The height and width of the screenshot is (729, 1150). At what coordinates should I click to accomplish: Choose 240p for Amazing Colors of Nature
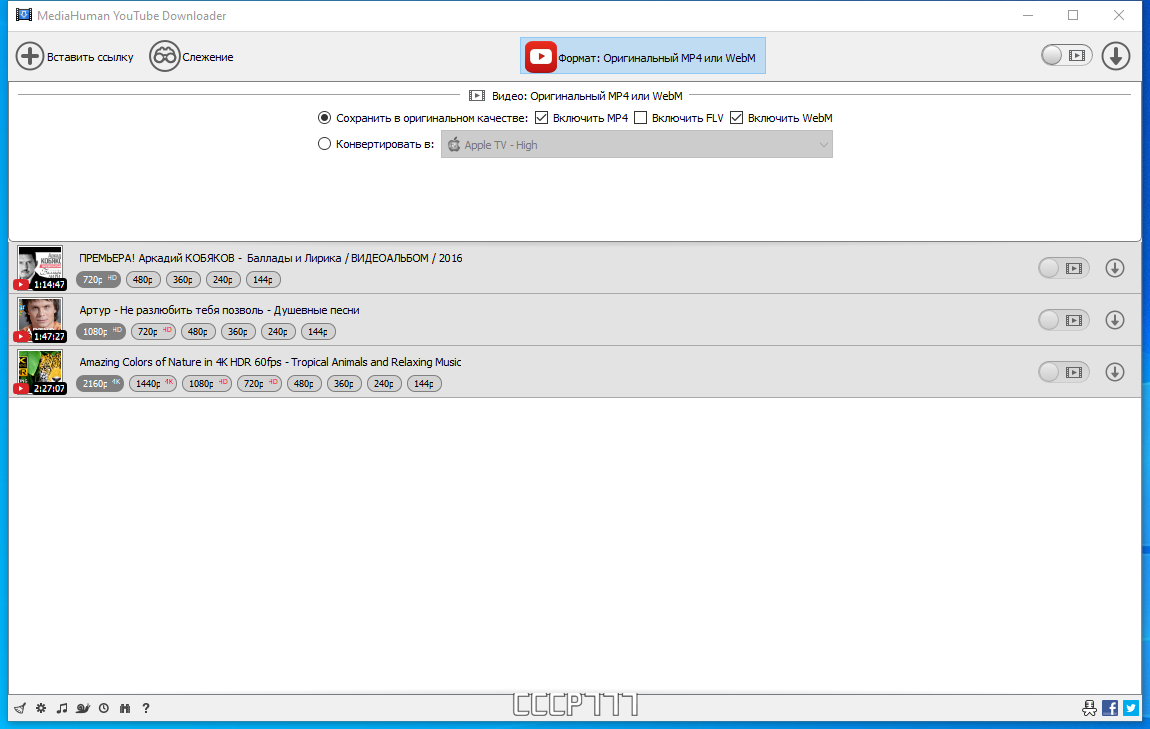coord(384,384)
